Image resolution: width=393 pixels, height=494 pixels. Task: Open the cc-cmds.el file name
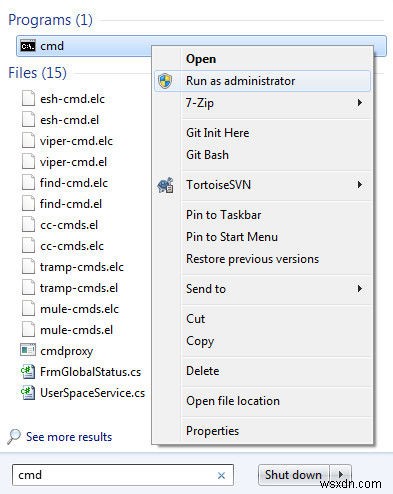[69, 225]
